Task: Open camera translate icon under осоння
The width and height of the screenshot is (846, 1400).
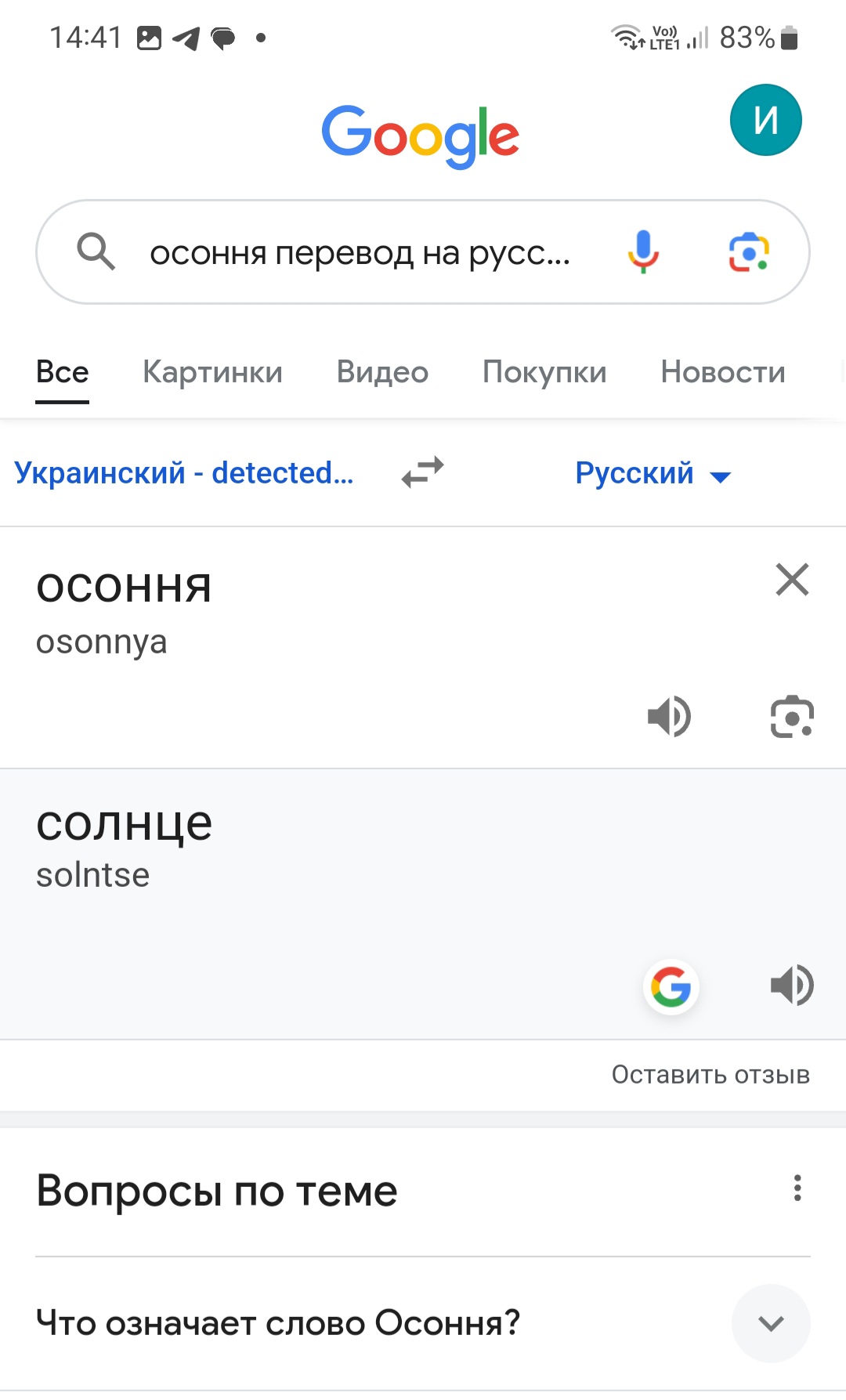Action: [792, 716]
